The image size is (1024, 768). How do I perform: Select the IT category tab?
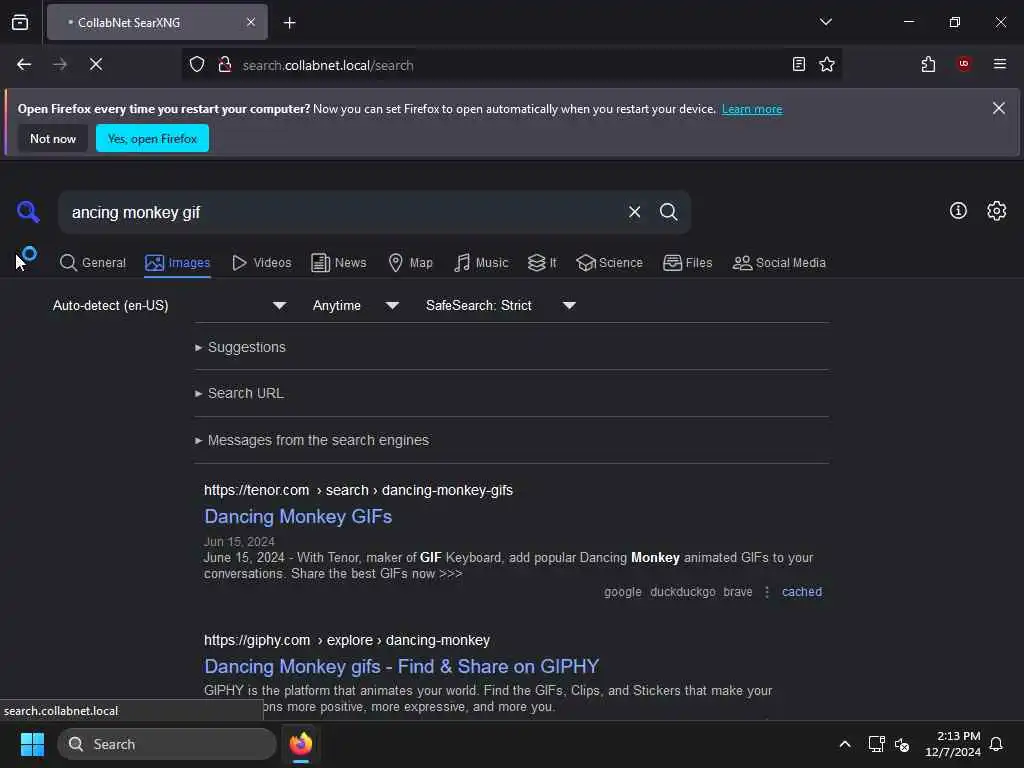(x=542, y=263)
